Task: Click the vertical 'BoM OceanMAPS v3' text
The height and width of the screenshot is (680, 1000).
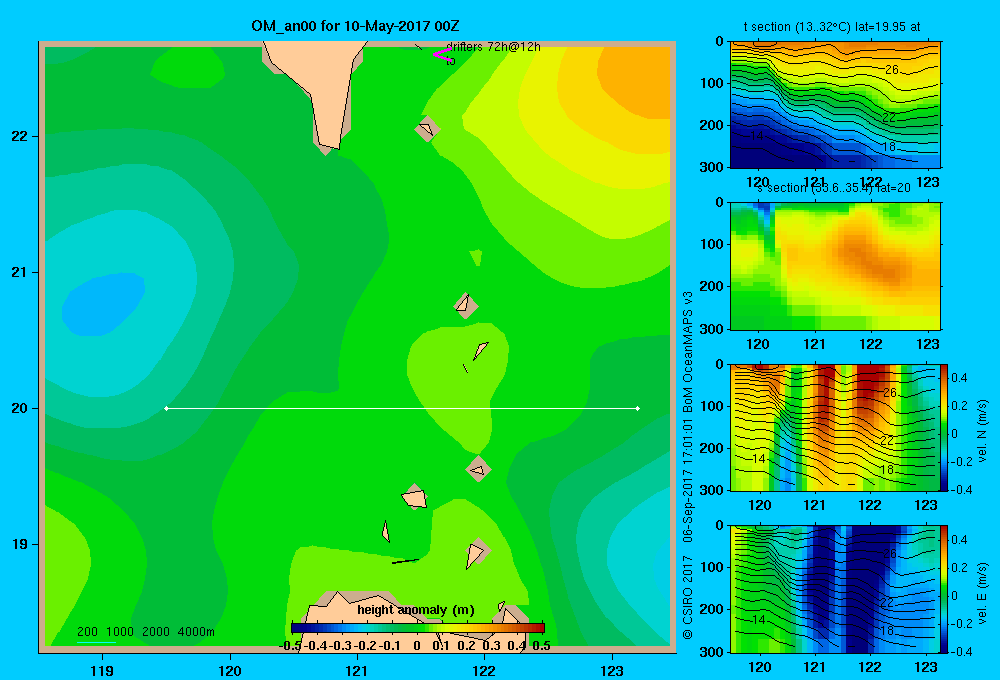Action: coord(688,352)
